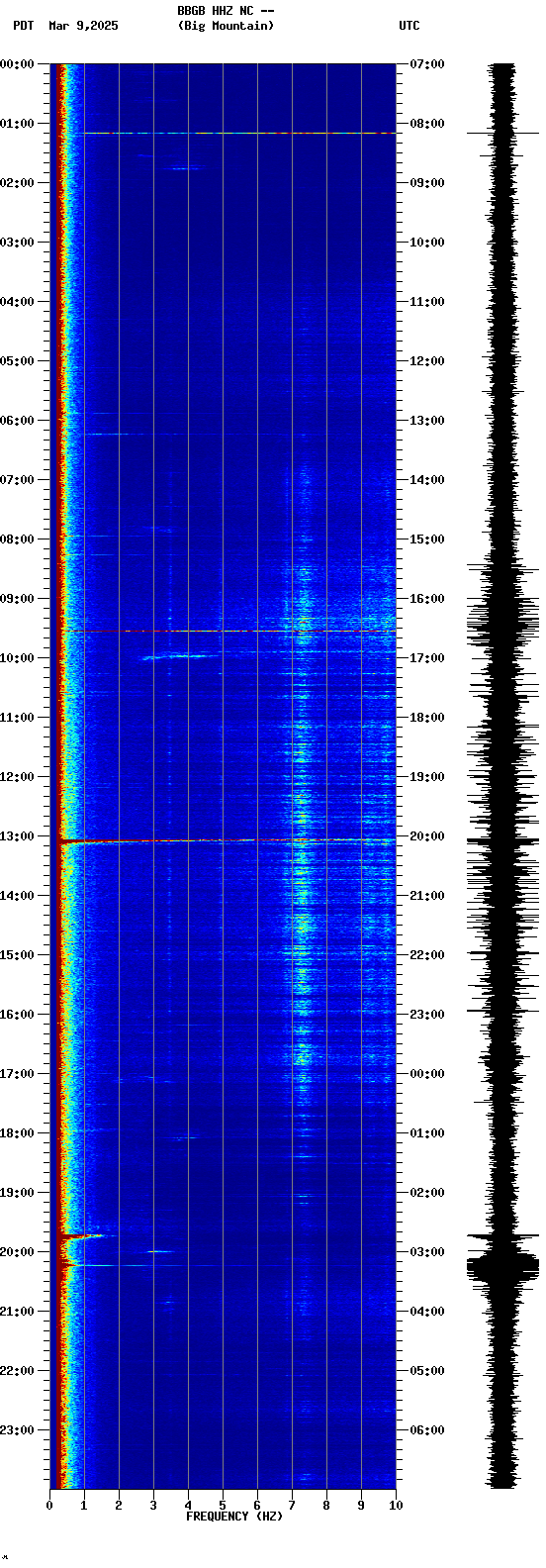Click UTC time label 22:00
This screenshot has height=1568, width=546.
(x=427, y=955)
